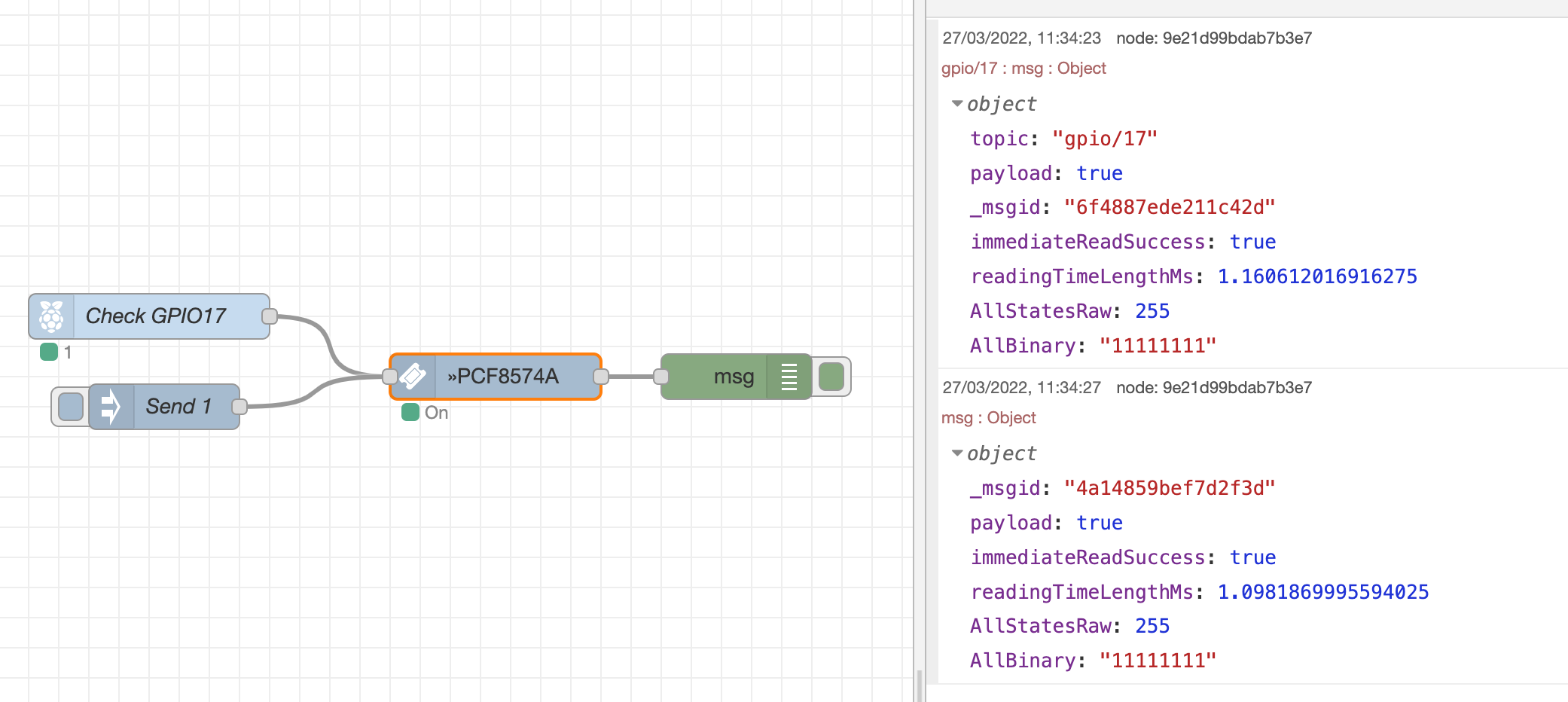
Task: Select the output port of Check GPIO17
Action: click(x=269, y=316)
